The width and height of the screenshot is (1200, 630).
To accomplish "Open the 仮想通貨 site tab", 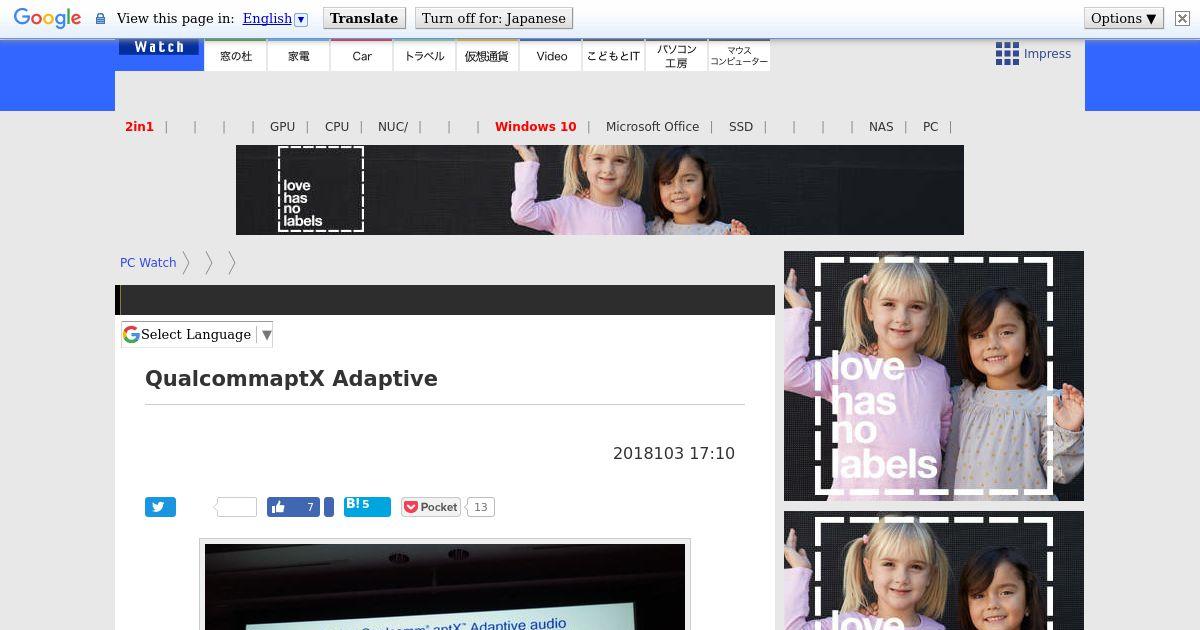I will click(x=487, y=56).
